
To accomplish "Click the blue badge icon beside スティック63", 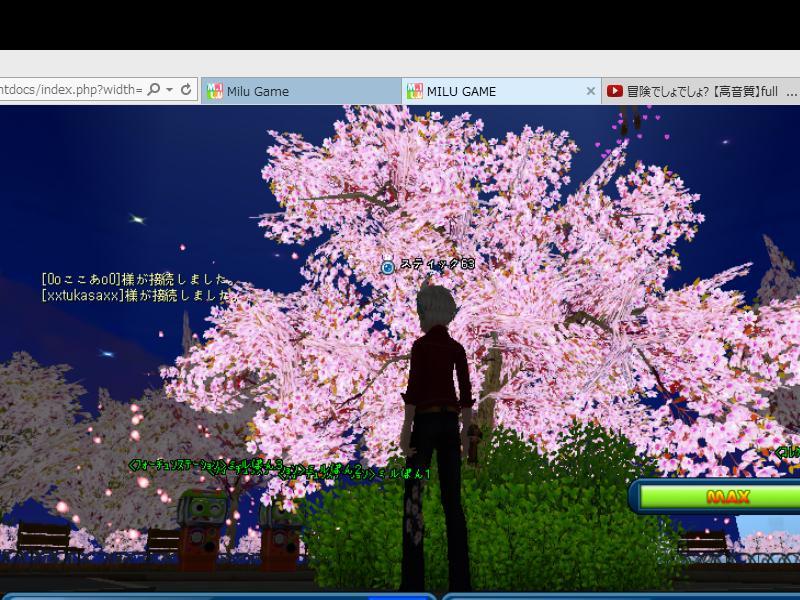I will coord(388,267).
